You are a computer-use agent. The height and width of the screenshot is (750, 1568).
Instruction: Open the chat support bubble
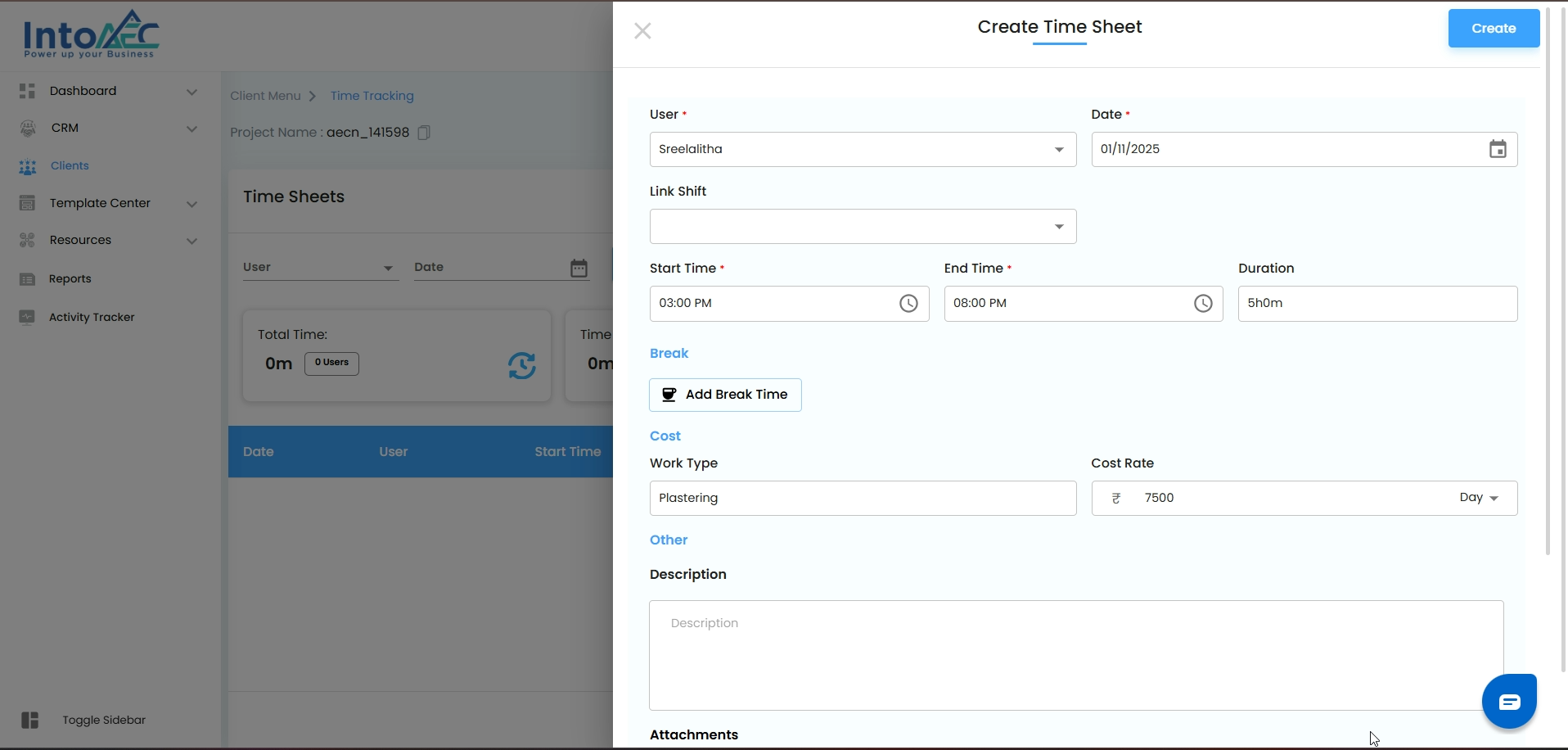1508,702
